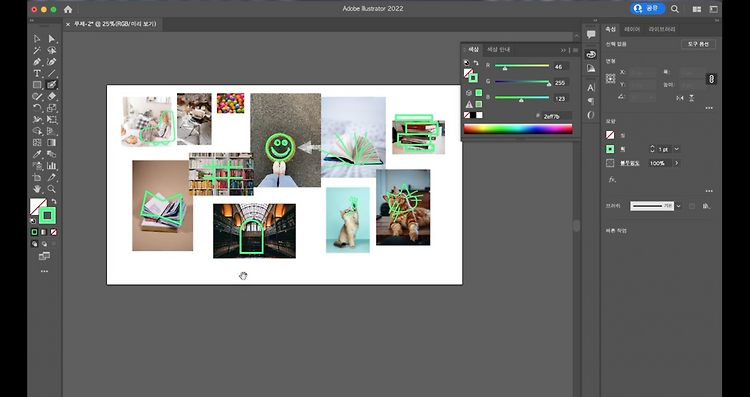Select the Direct Selection tool
This screenshot has height=397, width=750.
pyautogui.click(x=52, y=39)
